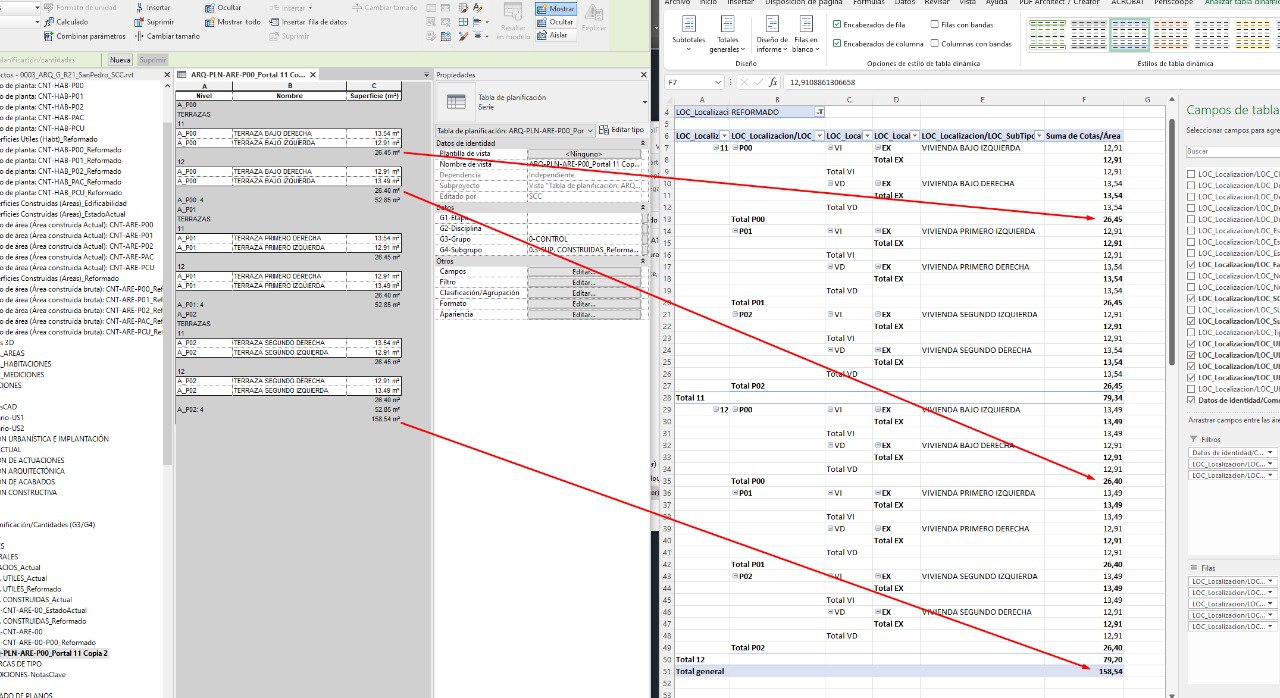Screen dimensions: 1280x698
Task: Enable the Columnas con bandas checkbox
Action: click(x=934, y=44)
